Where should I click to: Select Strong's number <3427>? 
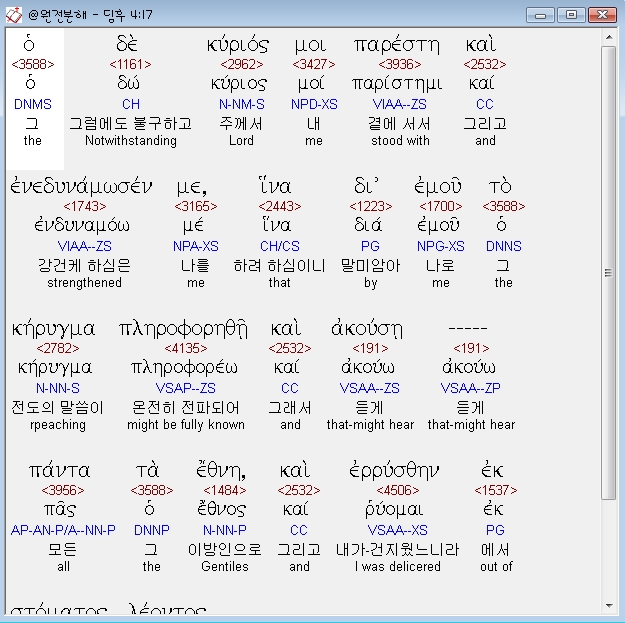pos(314,64)
